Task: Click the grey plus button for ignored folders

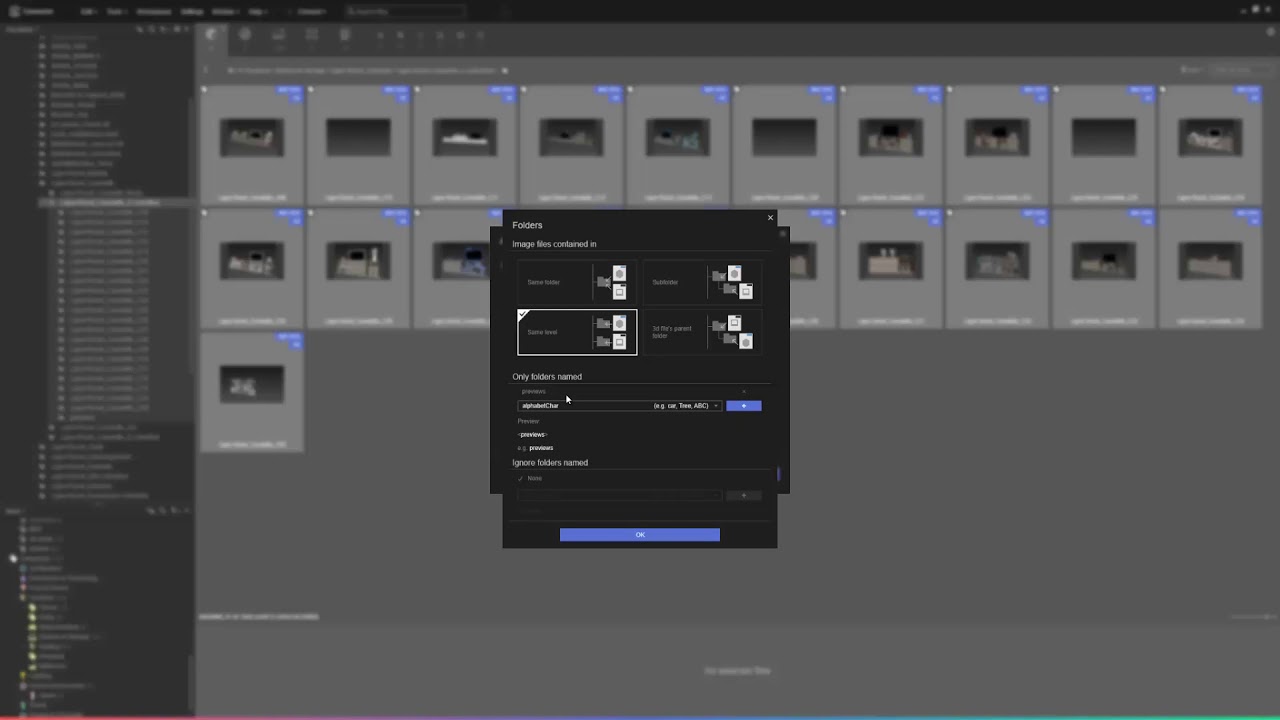Action: 743,495
